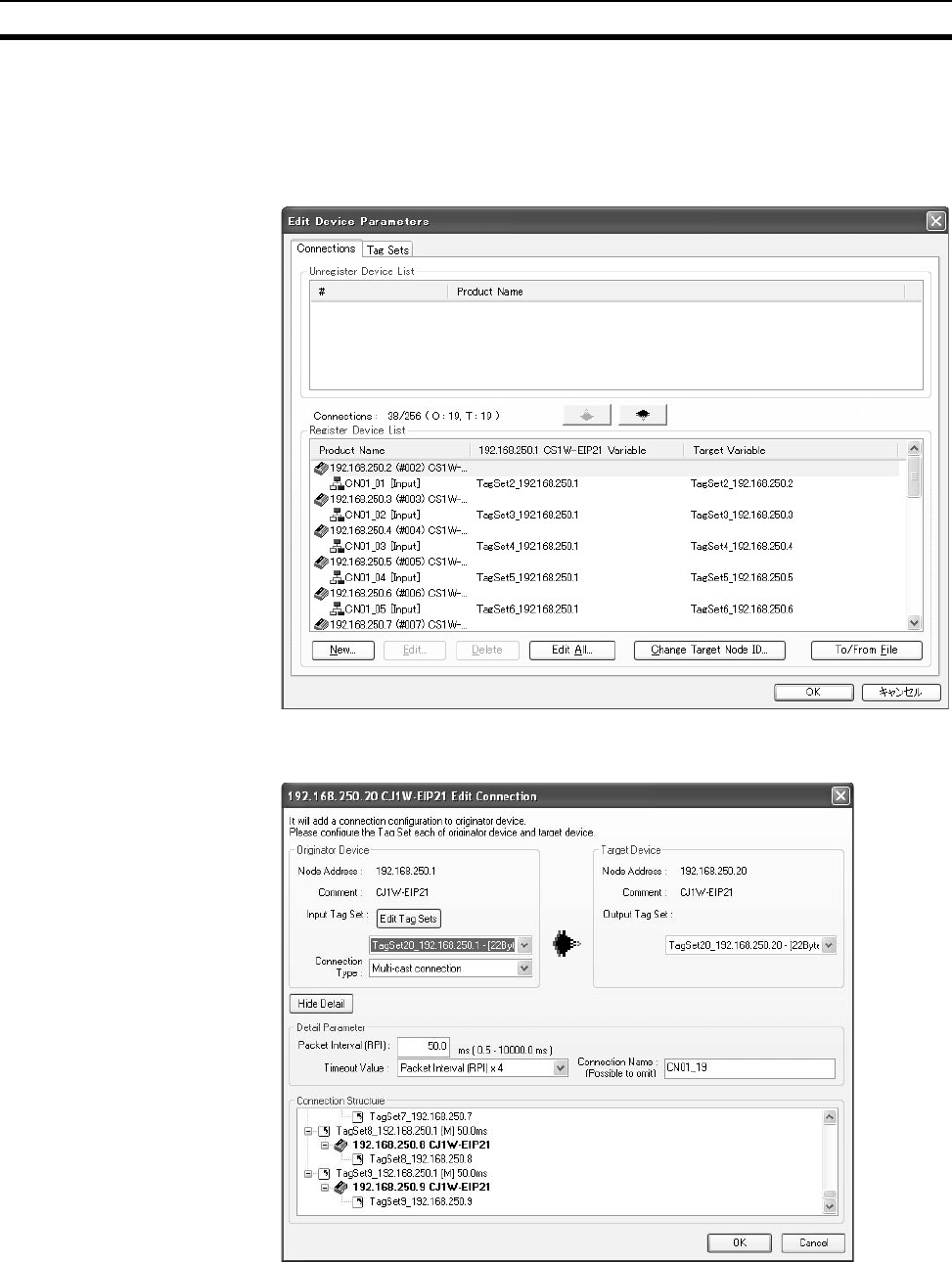Open the Timeout Value dropdown

tap(561, 1068)
